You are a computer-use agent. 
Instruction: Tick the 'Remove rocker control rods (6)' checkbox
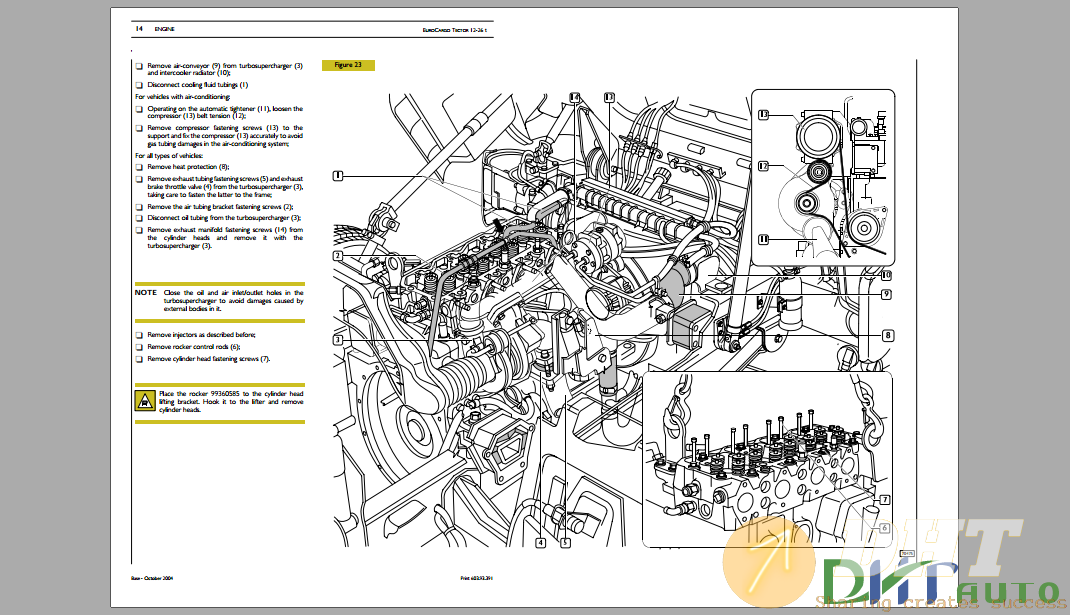(x=139, y=347)
